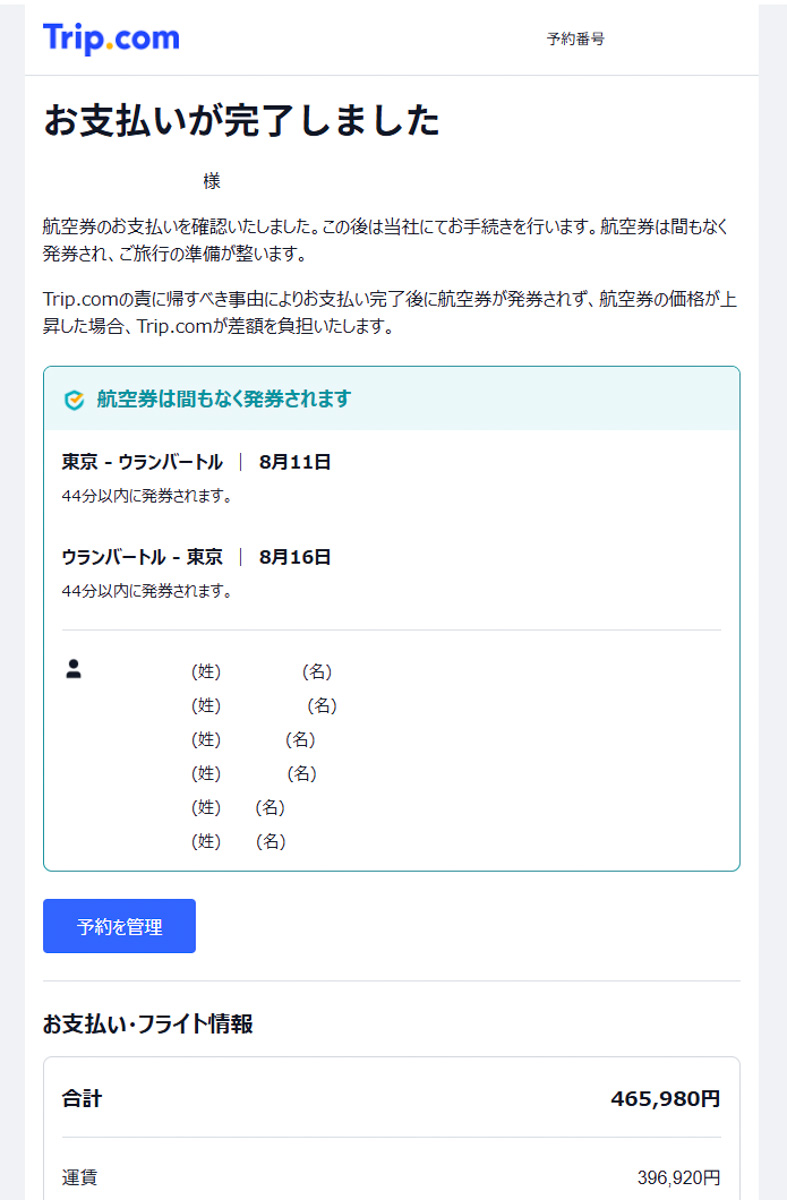Screen dimensions: 787x1200
Task: Click the 東京 - ウランバートル route
Action: (x=142, y=462)
